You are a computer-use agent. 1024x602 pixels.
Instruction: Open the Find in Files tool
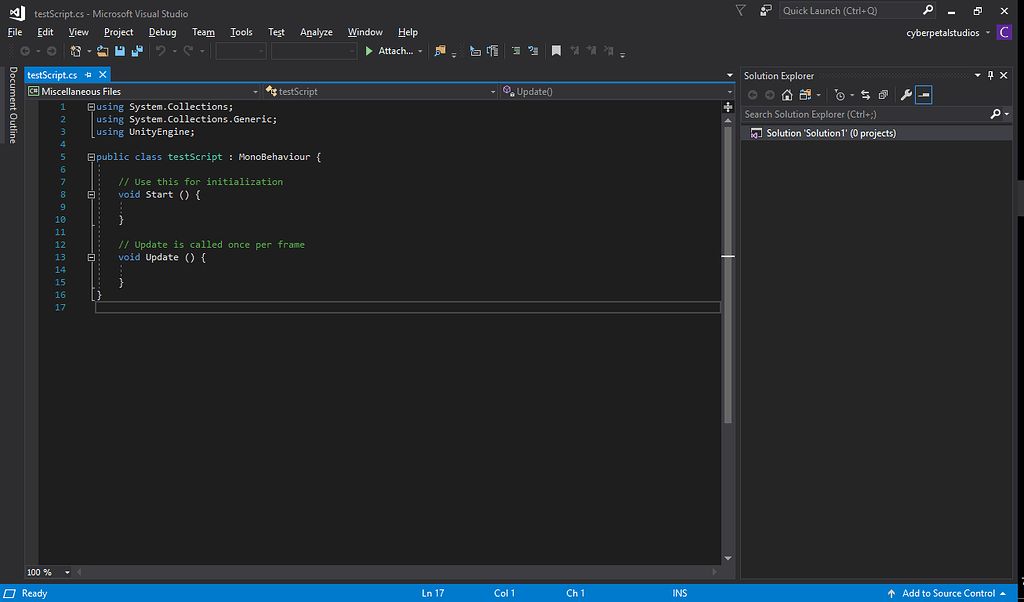click(440, 51)
